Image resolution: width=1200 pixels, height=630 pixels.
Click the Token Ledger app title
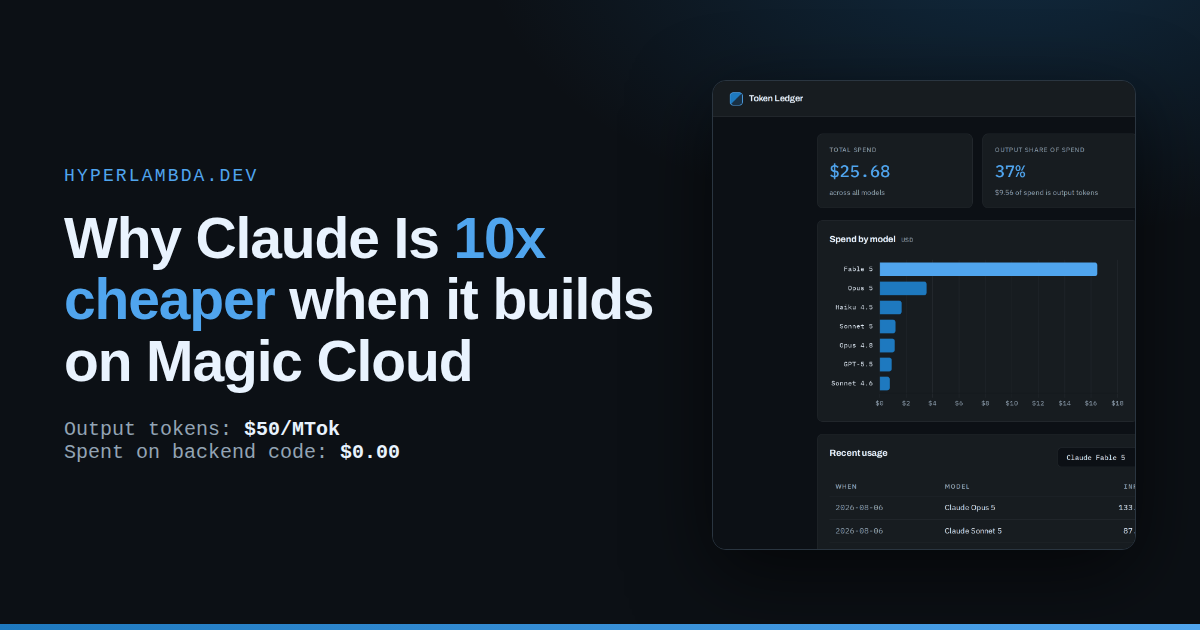pos(776,98)
